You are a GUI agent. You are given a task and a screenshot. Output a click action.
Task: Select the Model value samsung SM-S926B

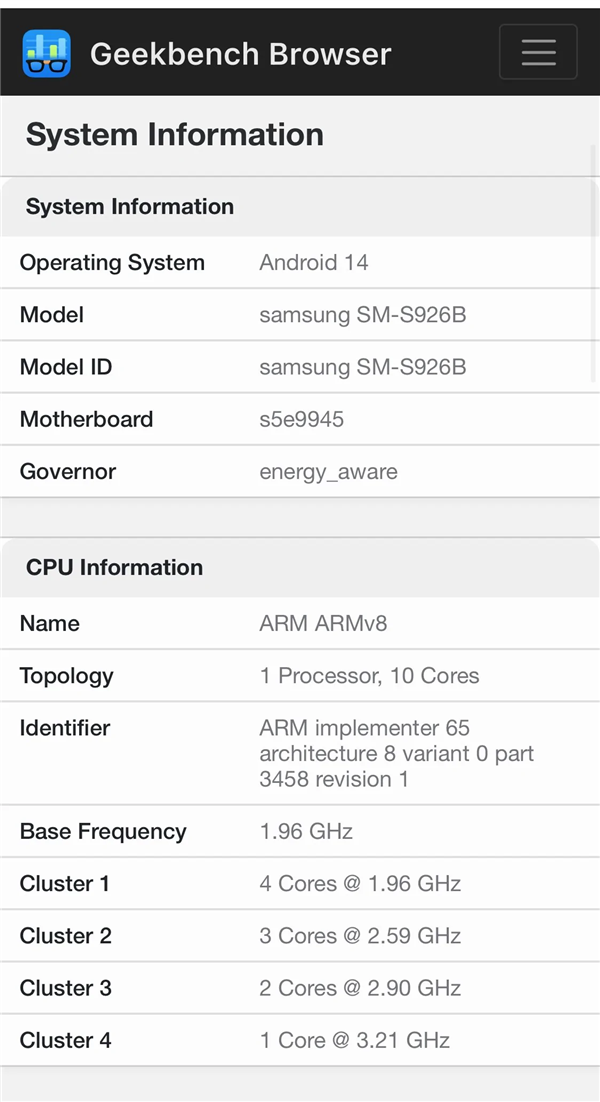coord(364,315)
